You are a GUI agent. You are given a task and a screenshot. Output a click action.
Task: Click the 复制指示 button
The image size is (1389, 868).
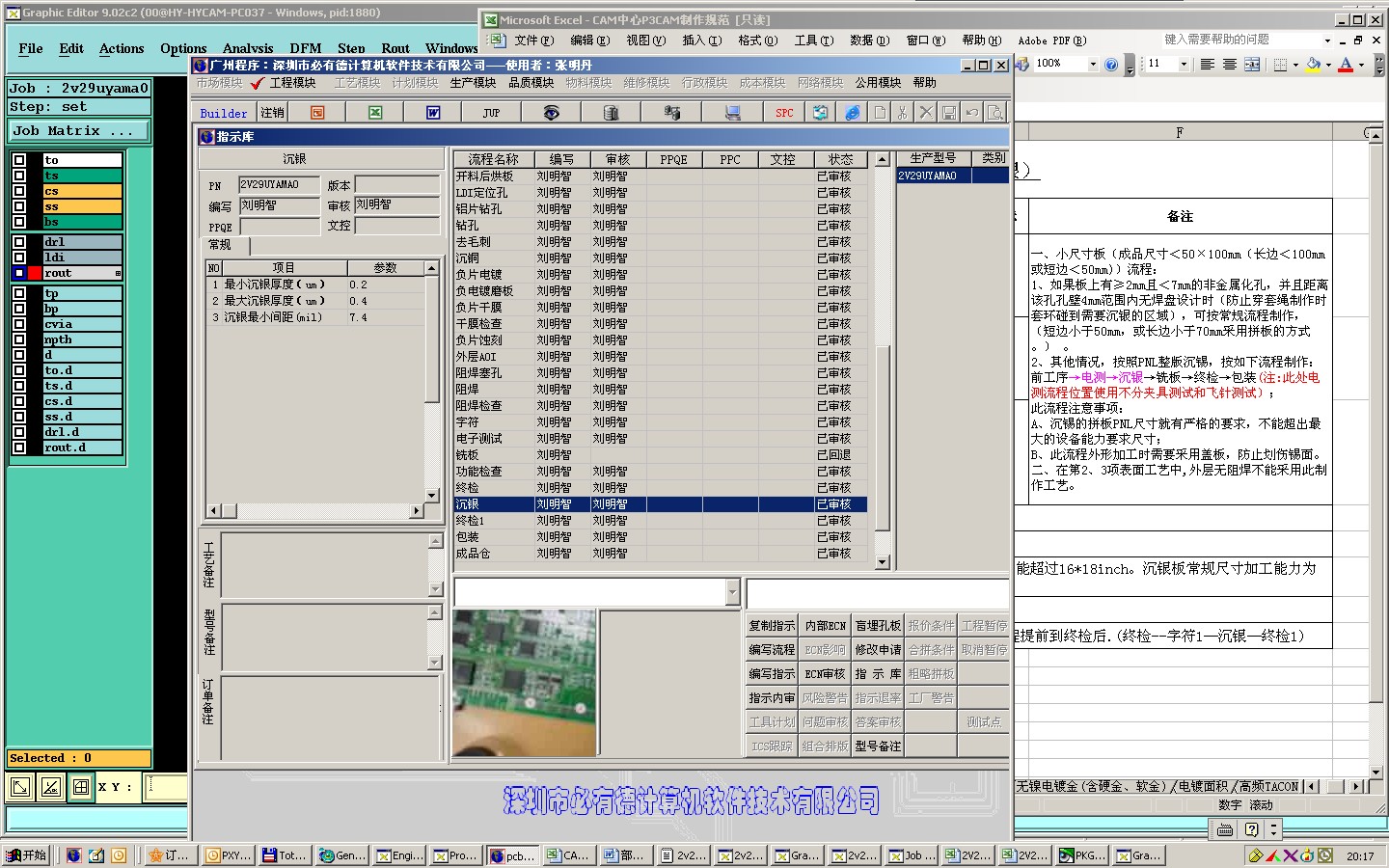[772, 626]
